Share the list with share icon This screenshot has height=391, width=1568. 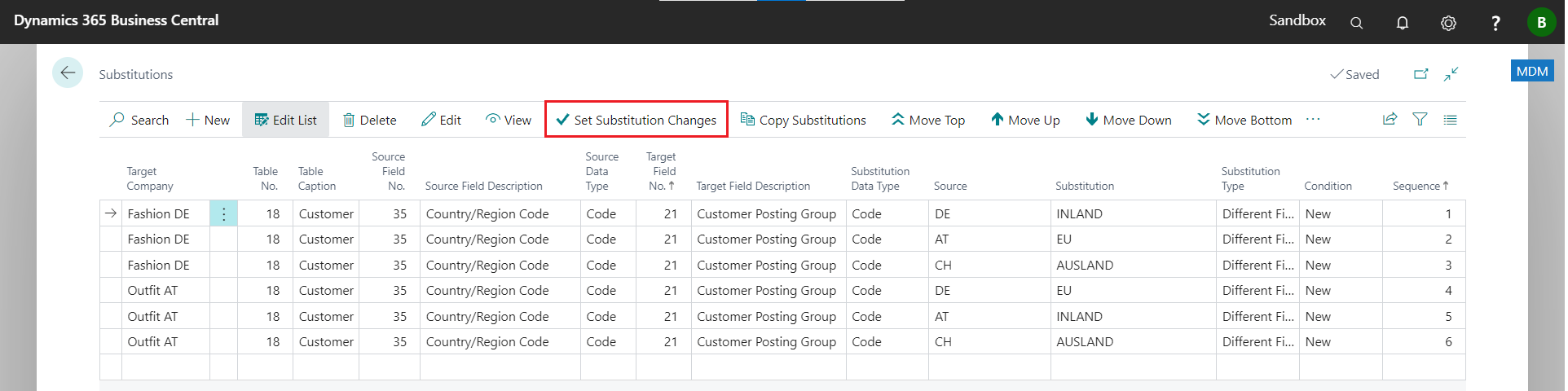click(x=1390, y=119)
